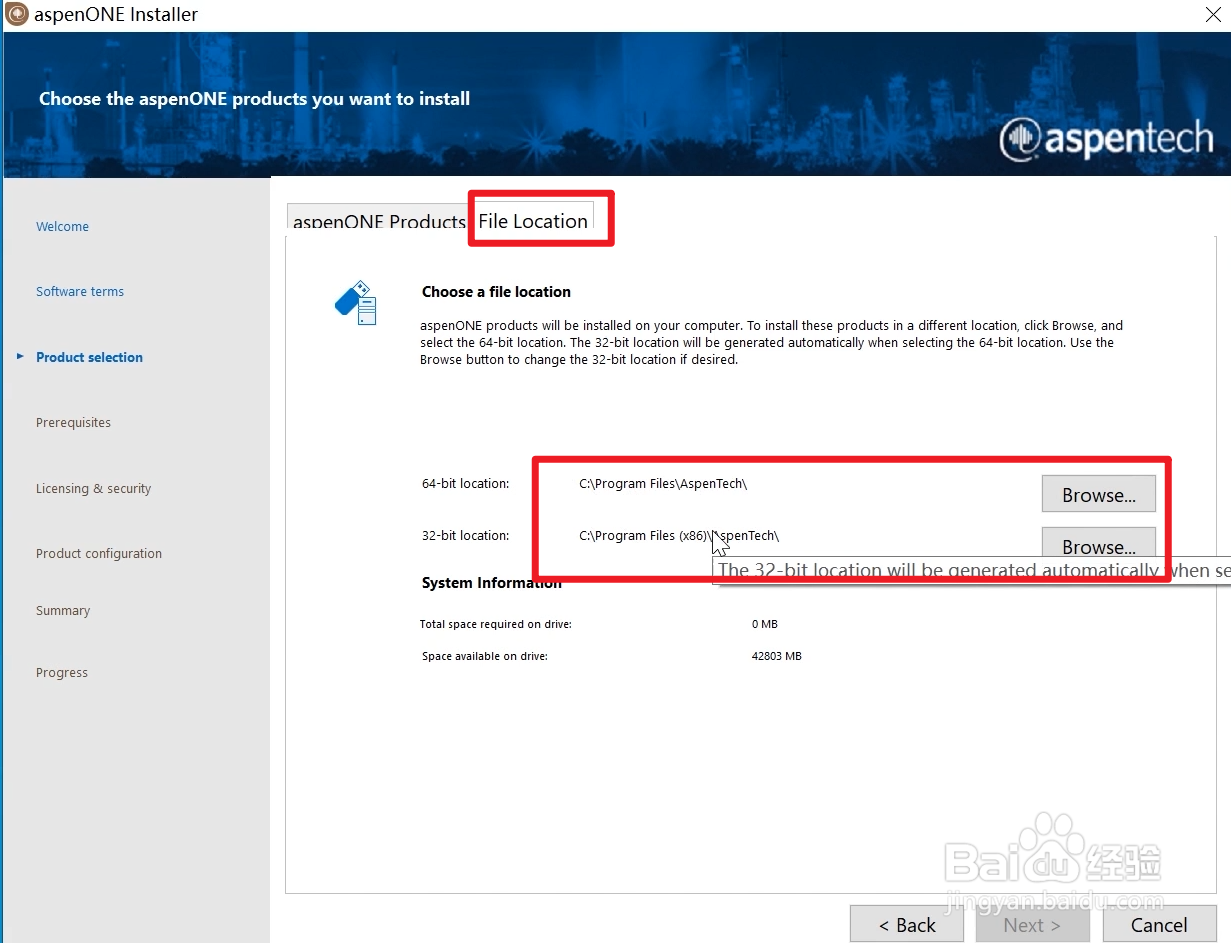Viewport: 1231px width, 943px height.
Task: Open the Progress step
Action: click(62, 673)
